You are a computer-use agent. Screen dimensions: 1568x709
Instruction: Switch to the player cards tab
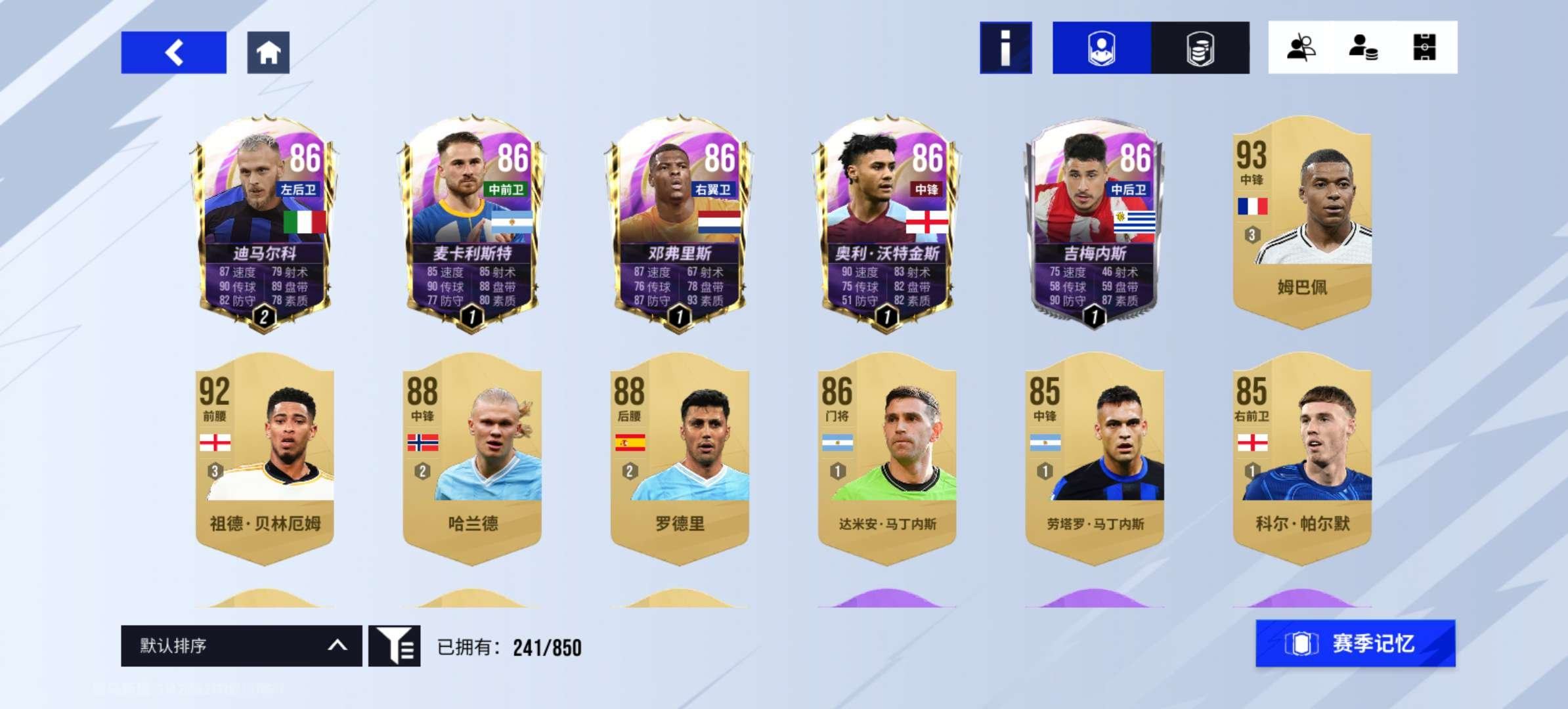(x=1101, y=48)
